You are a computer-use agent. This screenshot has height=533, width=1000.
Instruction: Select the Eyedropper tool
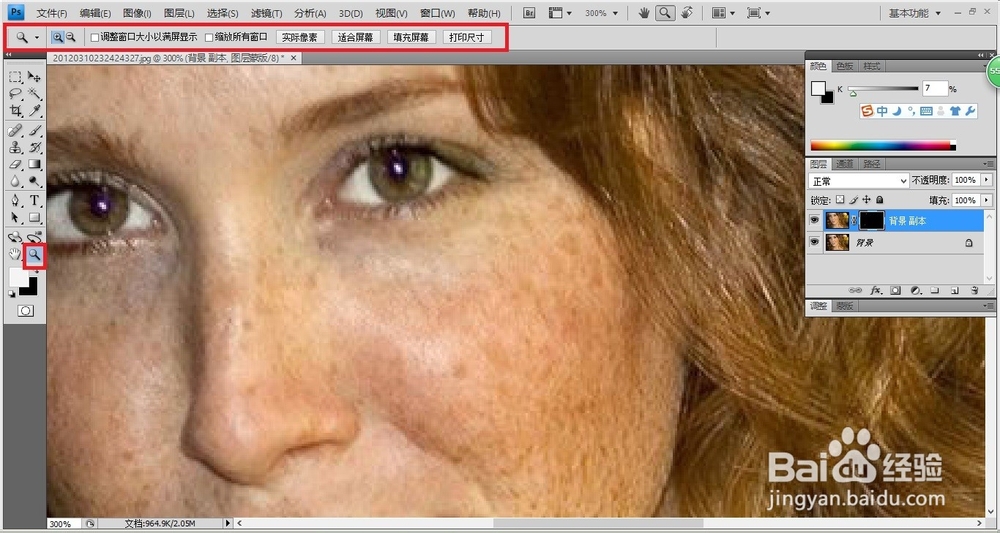[x=34, y=111]
